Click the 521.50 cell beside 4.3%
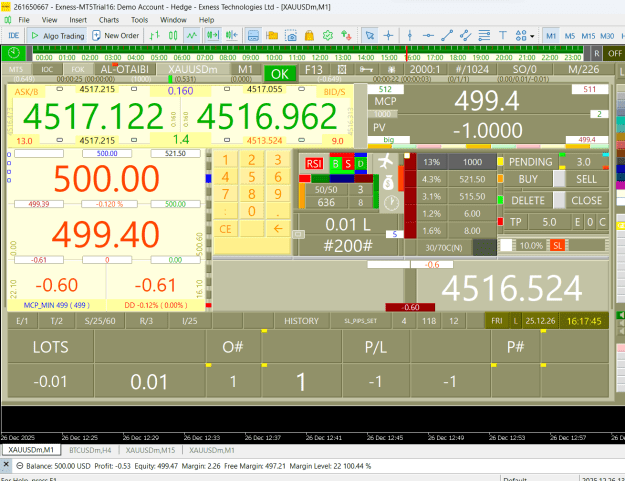 click(472, 179)
